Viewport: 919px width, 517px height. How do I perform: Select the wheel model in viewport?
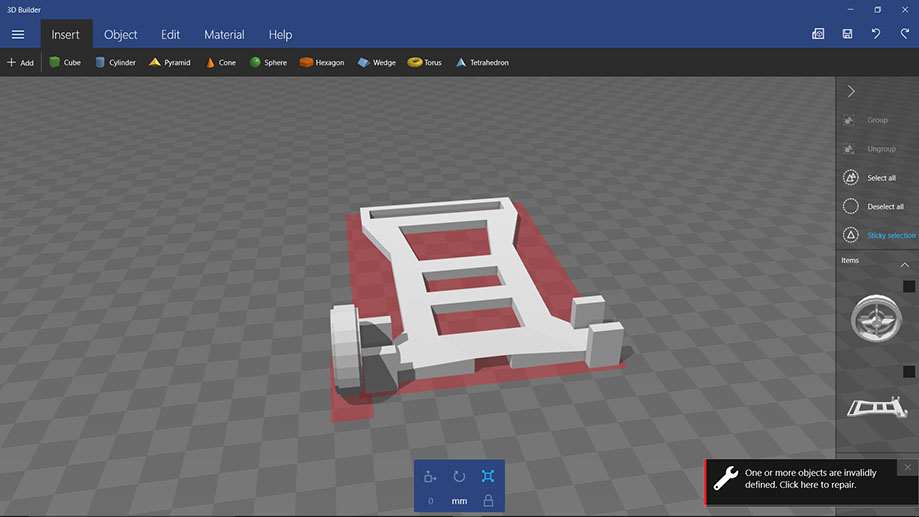coord(346,347)
